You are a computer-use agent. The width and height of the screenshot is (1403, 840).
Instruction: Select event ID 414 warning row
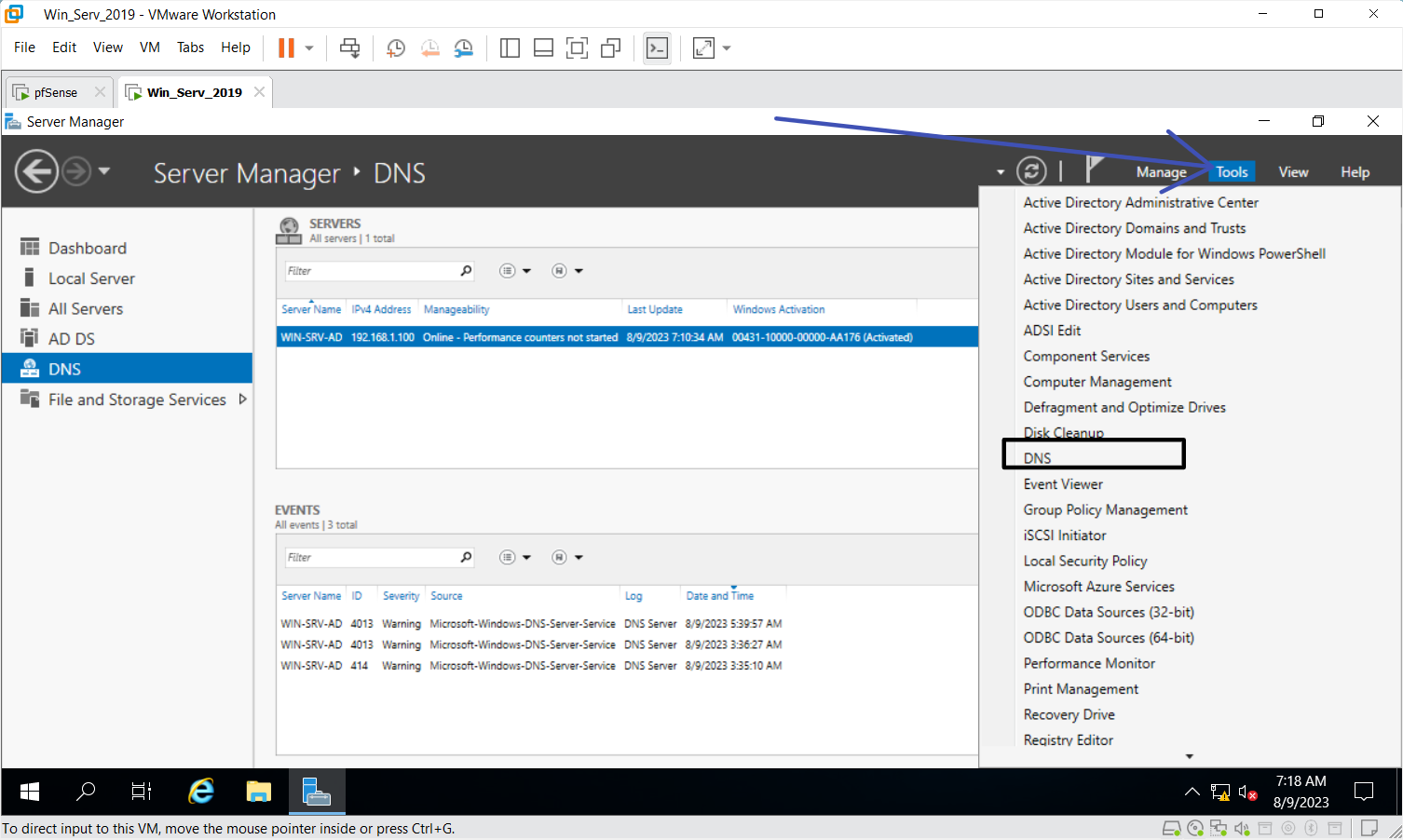(x=531, y=666)
